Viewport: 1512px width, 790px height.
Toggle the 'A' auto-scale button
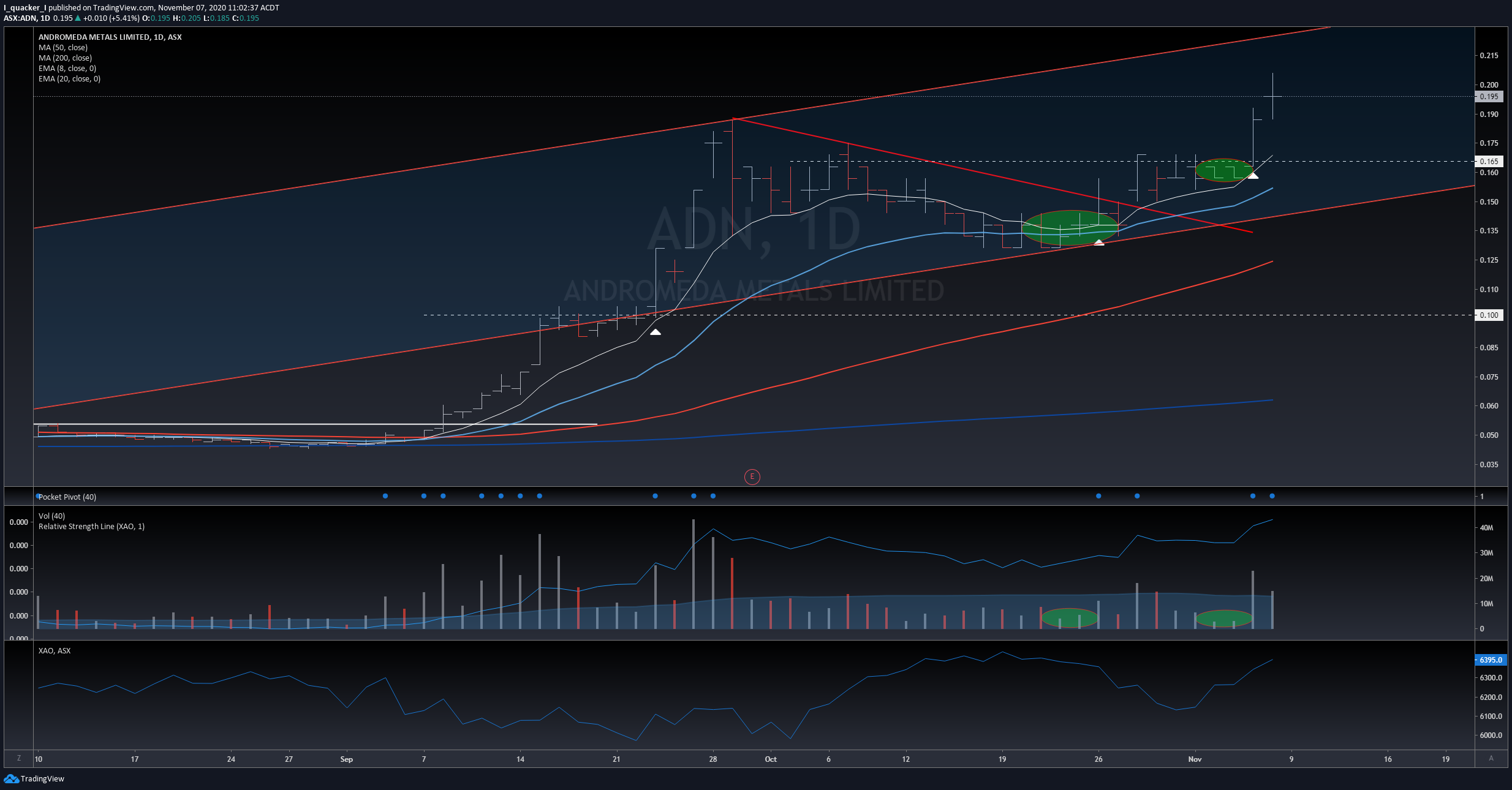[1491, 758]
